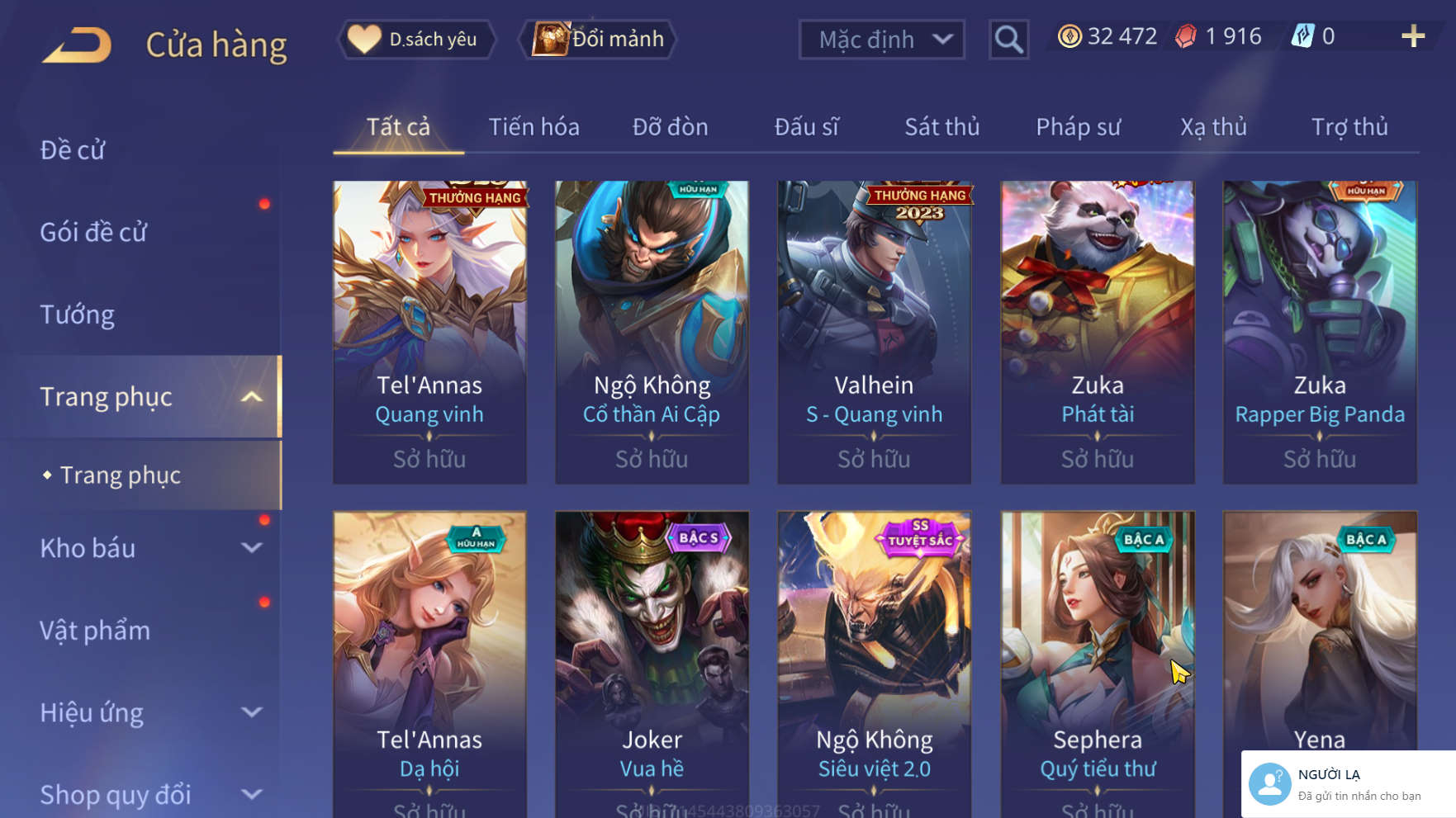Click the blue voucher currency icon

[x=1302, y=36]
